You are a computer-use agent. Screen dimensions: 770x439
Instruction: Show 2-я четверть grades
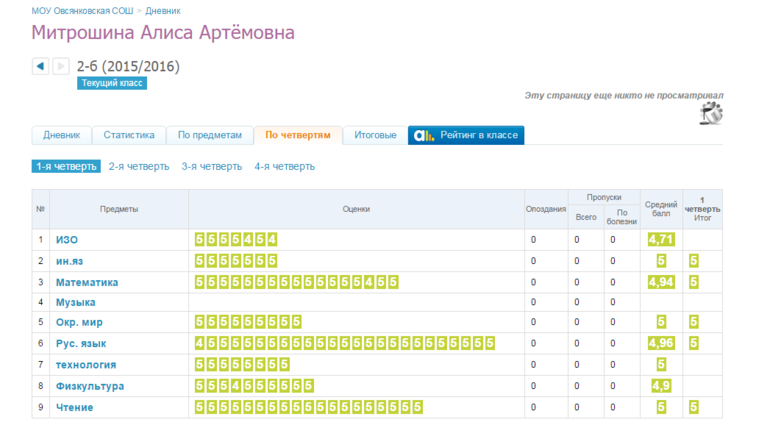139,167
